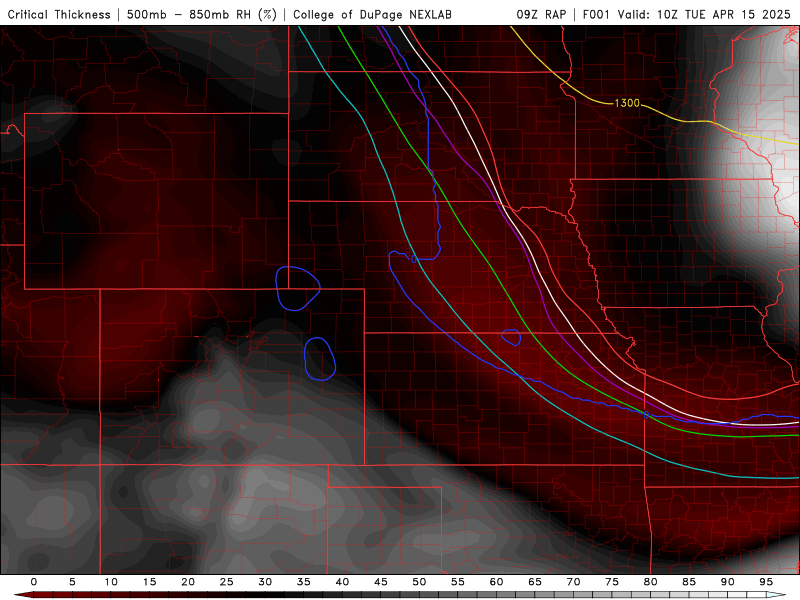Click the 95 value on the color scale

coord(766,582)
